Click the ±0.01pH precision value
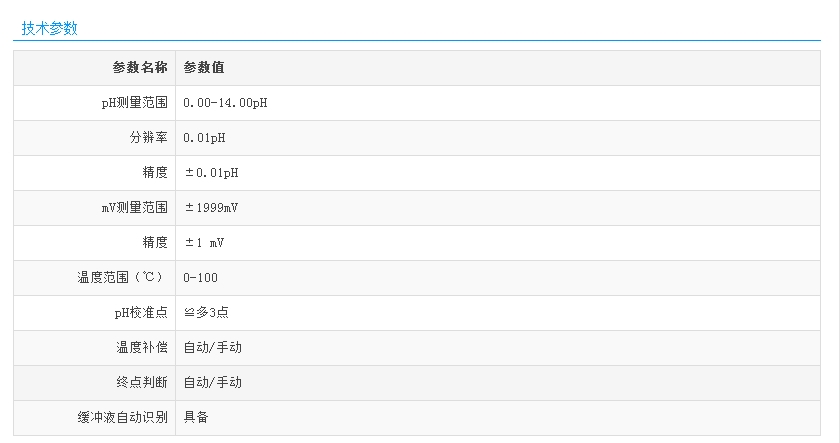The height and width of the screenshot is (443, 840). tap(211, 173)
